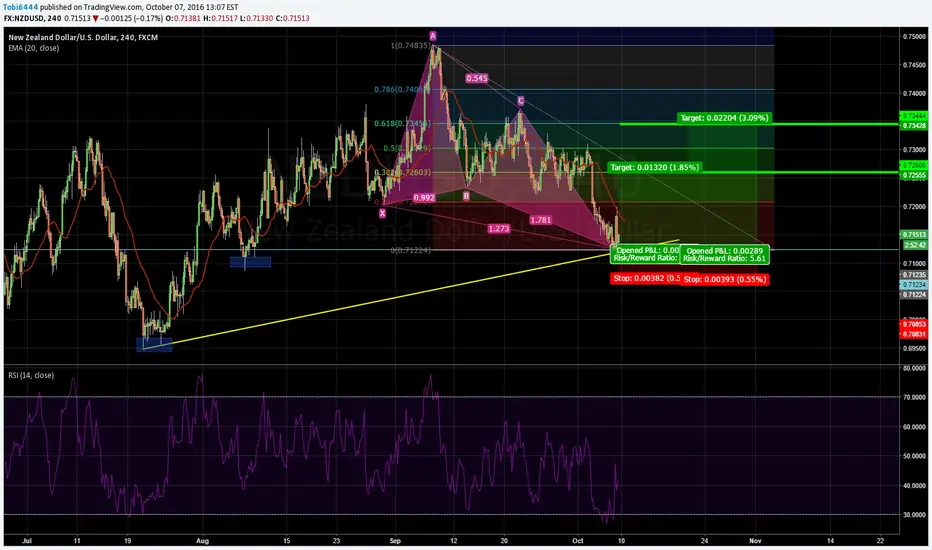Click the green 0.72555 price tag
Screen dimensions: 932x550
[x=914, y=175]
